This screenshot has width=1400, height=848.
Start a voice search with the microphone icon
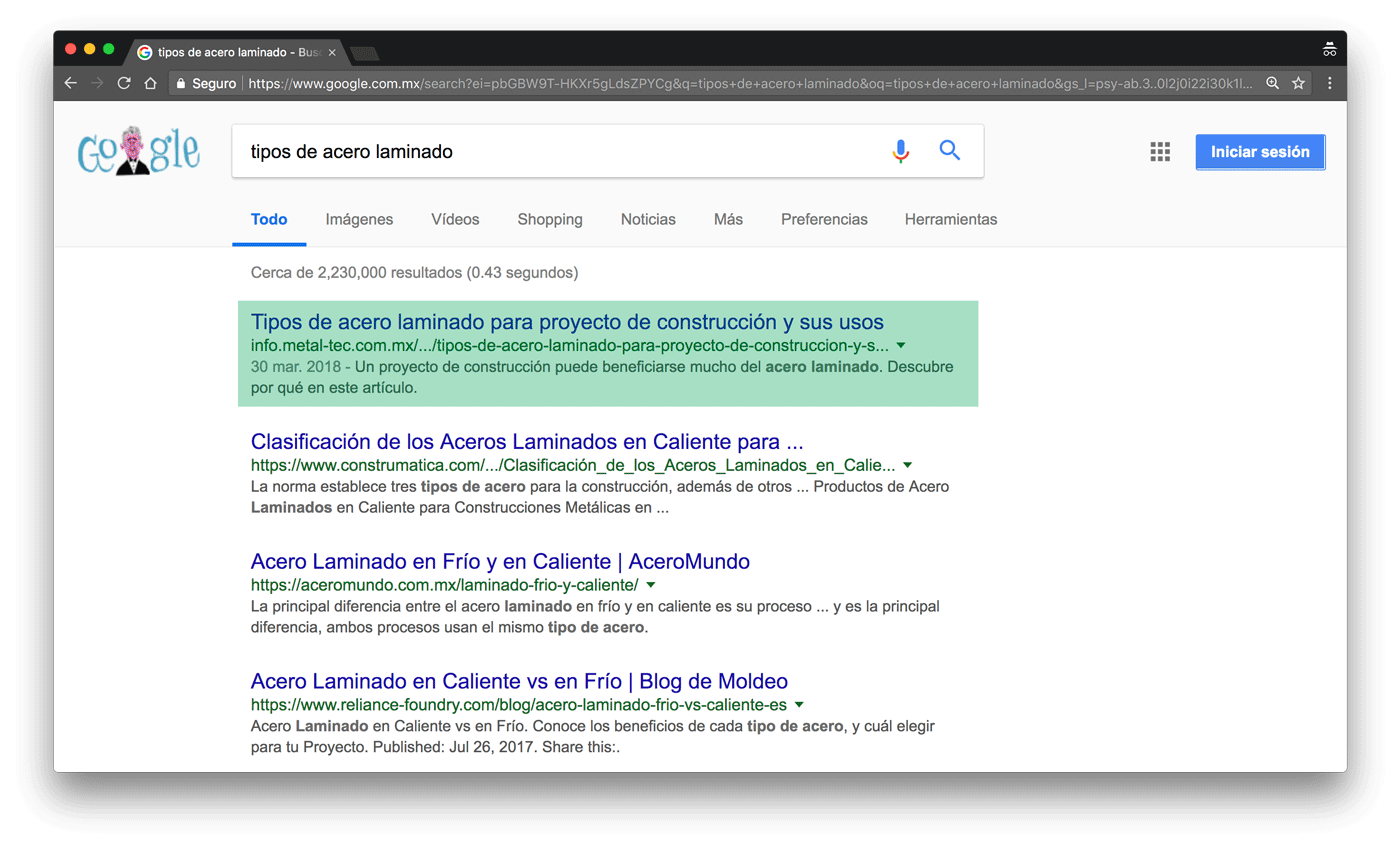pyautogui.click(x=900, y=150)
